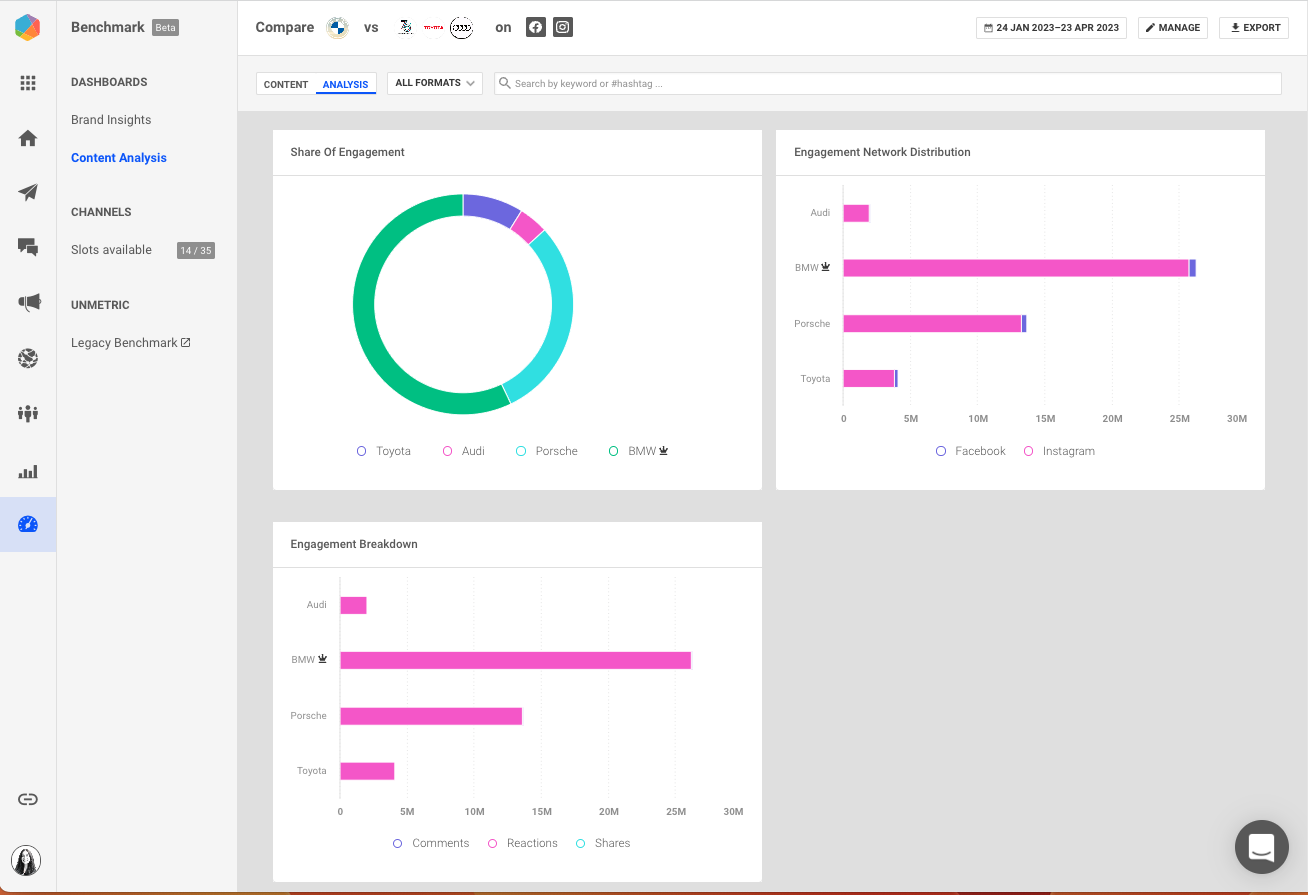Toggle Audi in Share Of Engagement legend

[x=464, y=451]
